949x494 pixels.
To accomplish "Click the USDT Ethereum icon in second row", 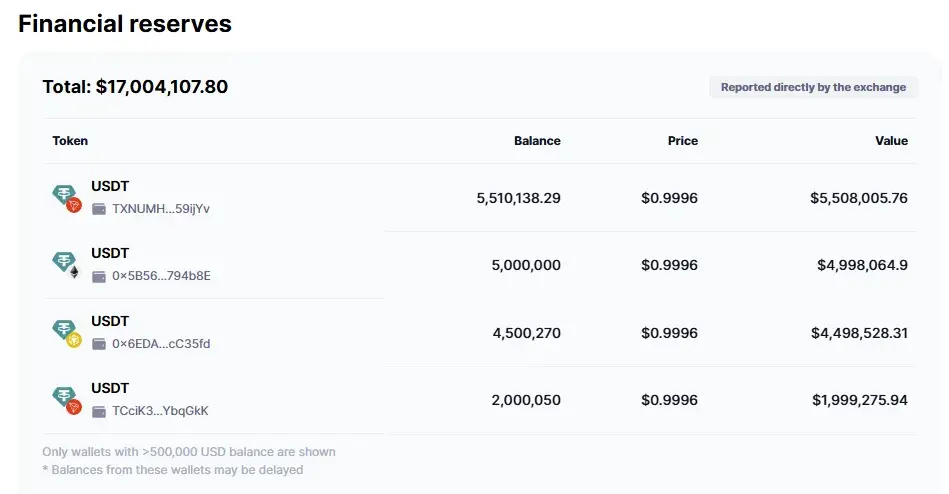I will point(67,265).
